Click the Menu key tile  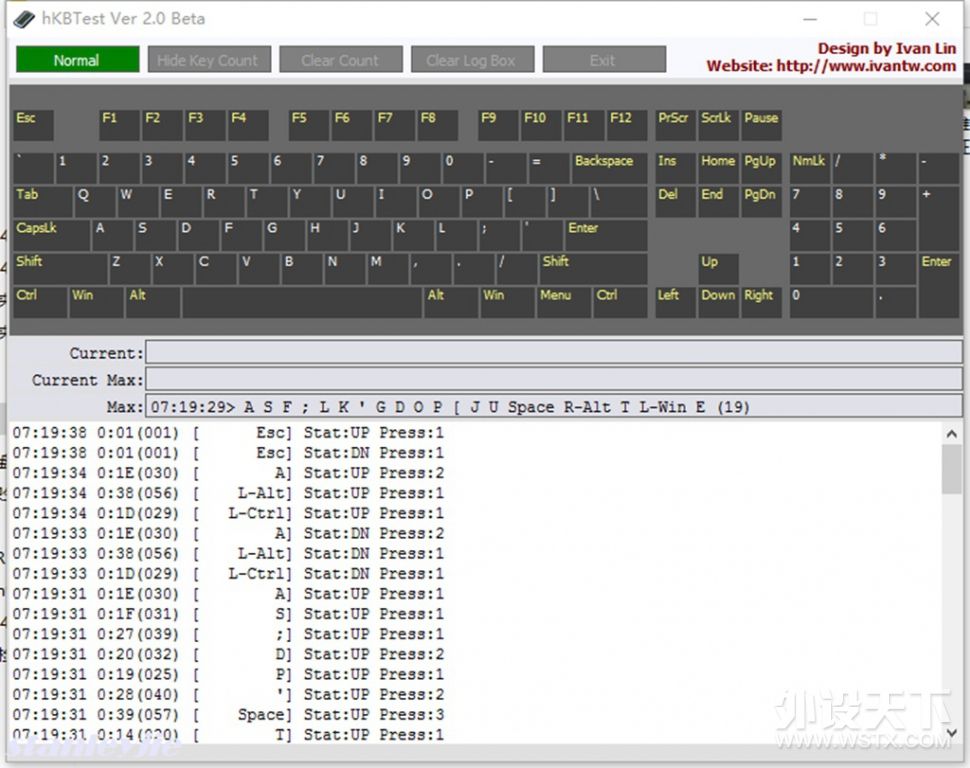tap(564, 302)
